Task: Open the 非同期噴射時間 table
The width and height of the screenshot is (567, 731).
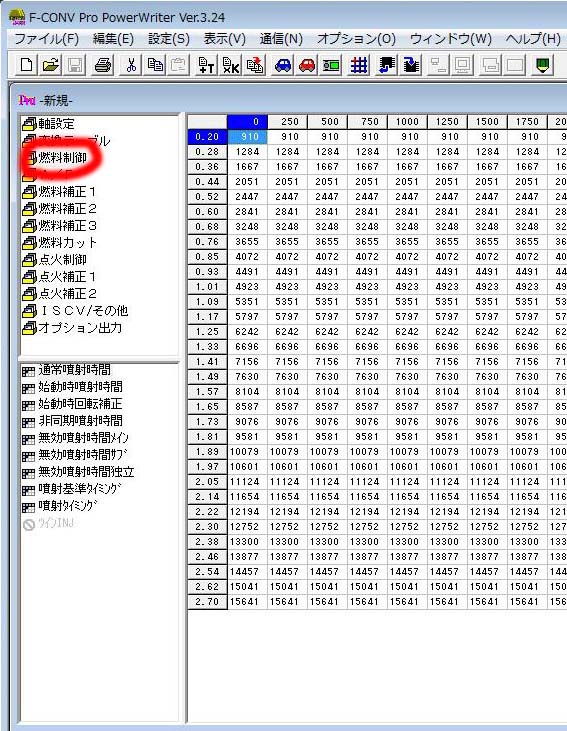Action: pos(72,421)
